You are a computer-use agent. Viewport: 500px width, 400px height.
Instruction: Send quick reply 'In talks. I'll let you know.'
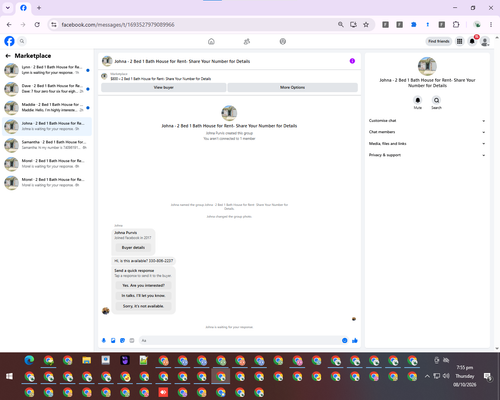coord(143,296)
